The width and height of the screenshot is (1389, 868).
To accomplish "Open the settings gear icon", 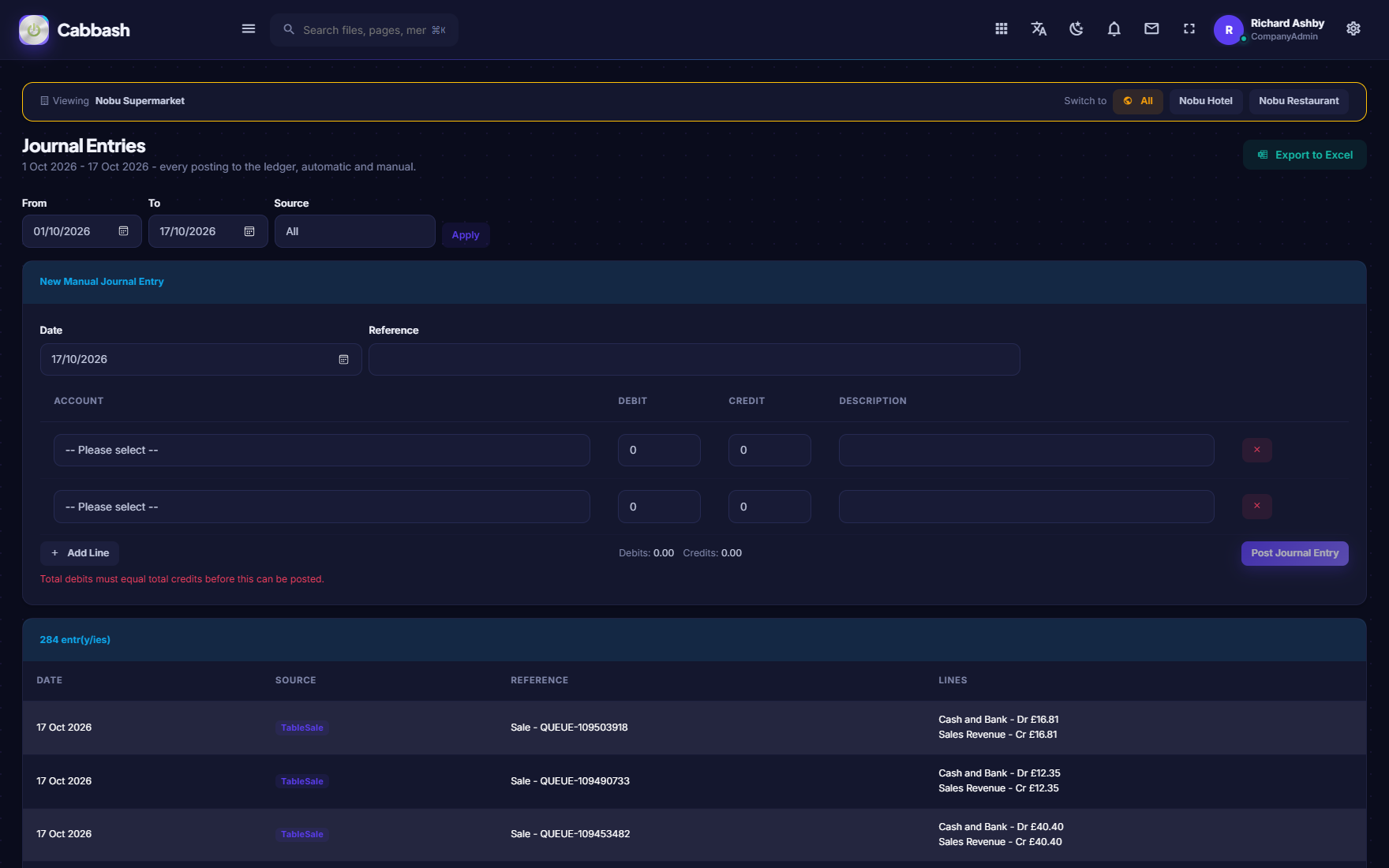I will pos(1353,29).
